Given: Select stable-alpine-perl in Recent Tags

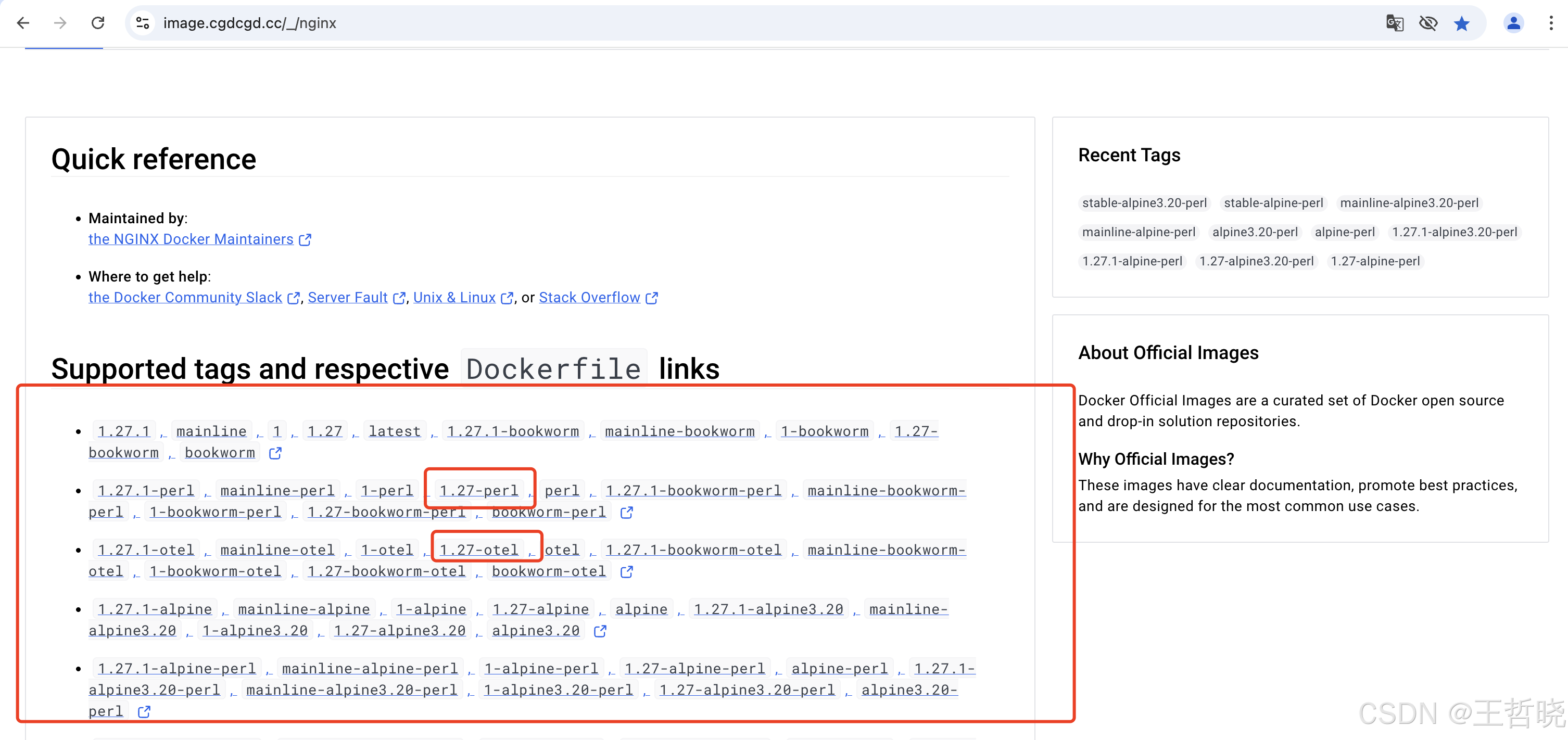Looking at the screenshot, I should (1273, 202).
